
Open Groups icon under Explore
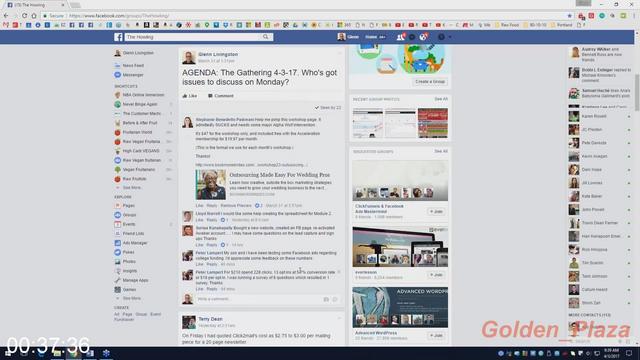coord(118,215)
